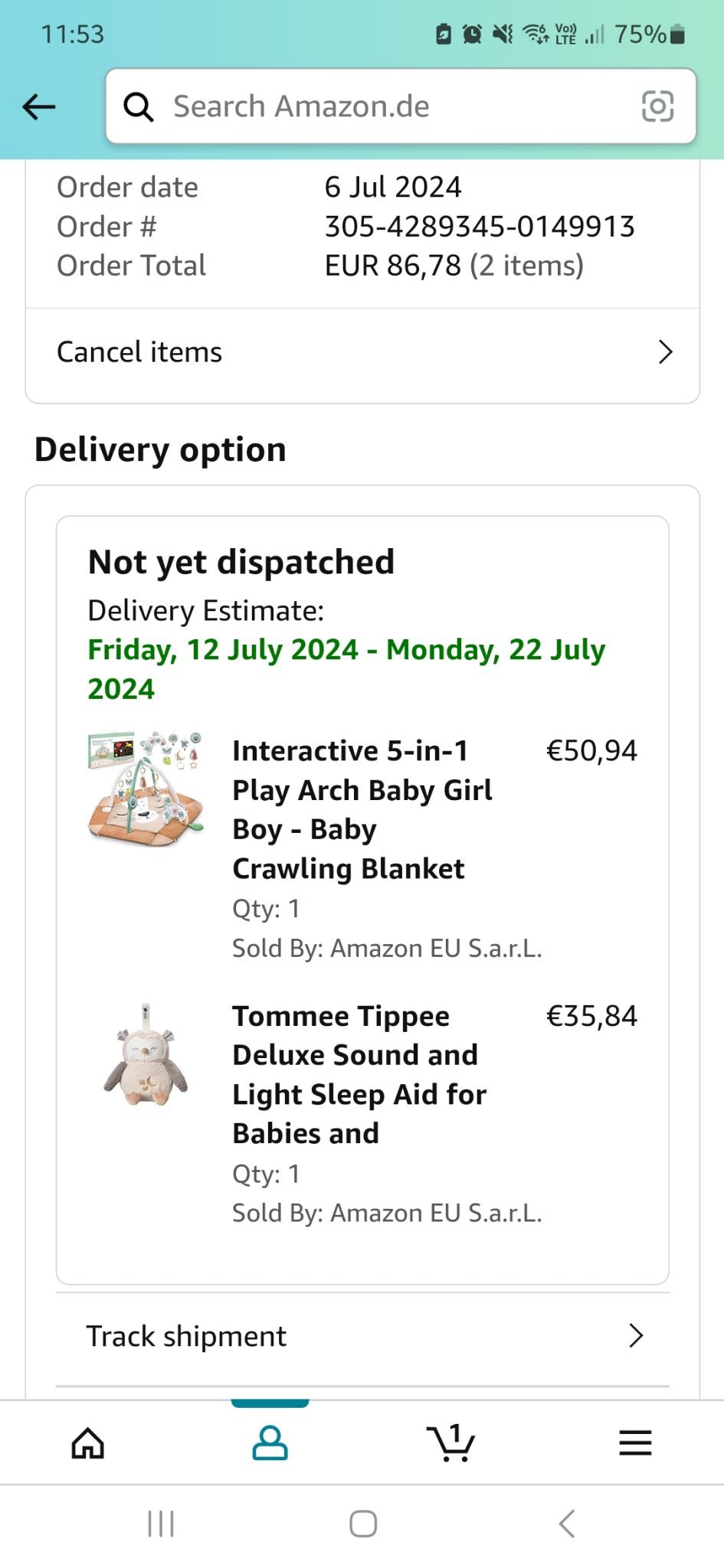The height and width of the screenshot is (1568, 724).
Task: Expand Track shipment chevron
Action: (635, 1336)
